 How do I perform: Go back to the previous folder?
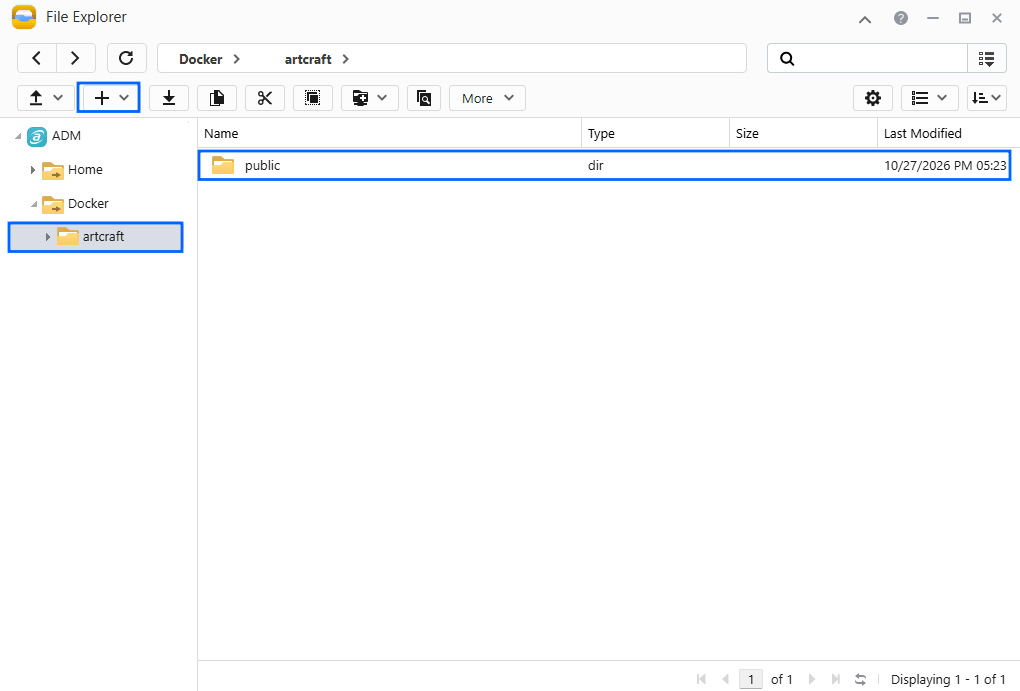pos(37,59)
